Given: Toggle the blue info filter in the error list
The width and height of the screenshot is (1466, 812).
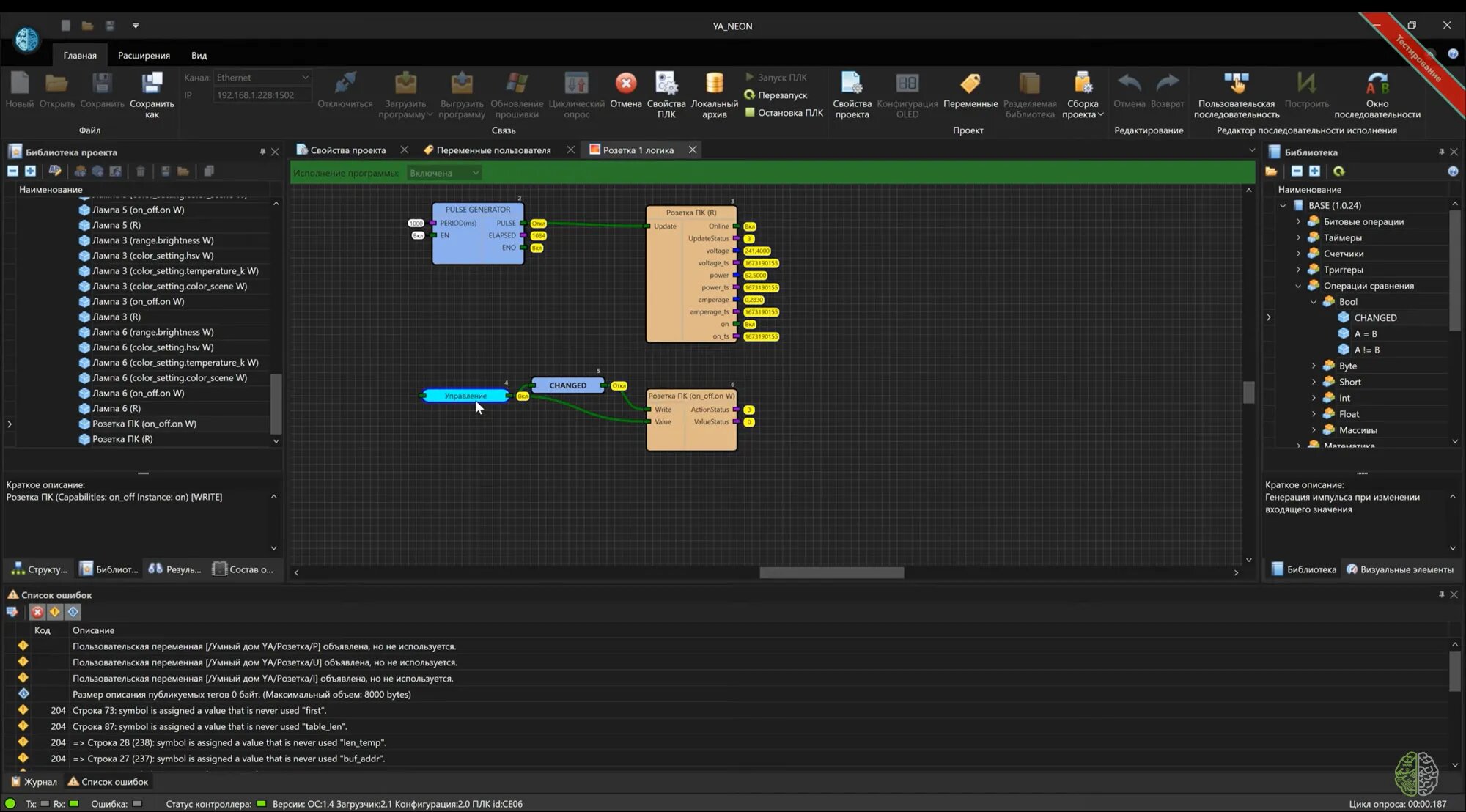Looking at the screenshot, I should click(73, 612).
